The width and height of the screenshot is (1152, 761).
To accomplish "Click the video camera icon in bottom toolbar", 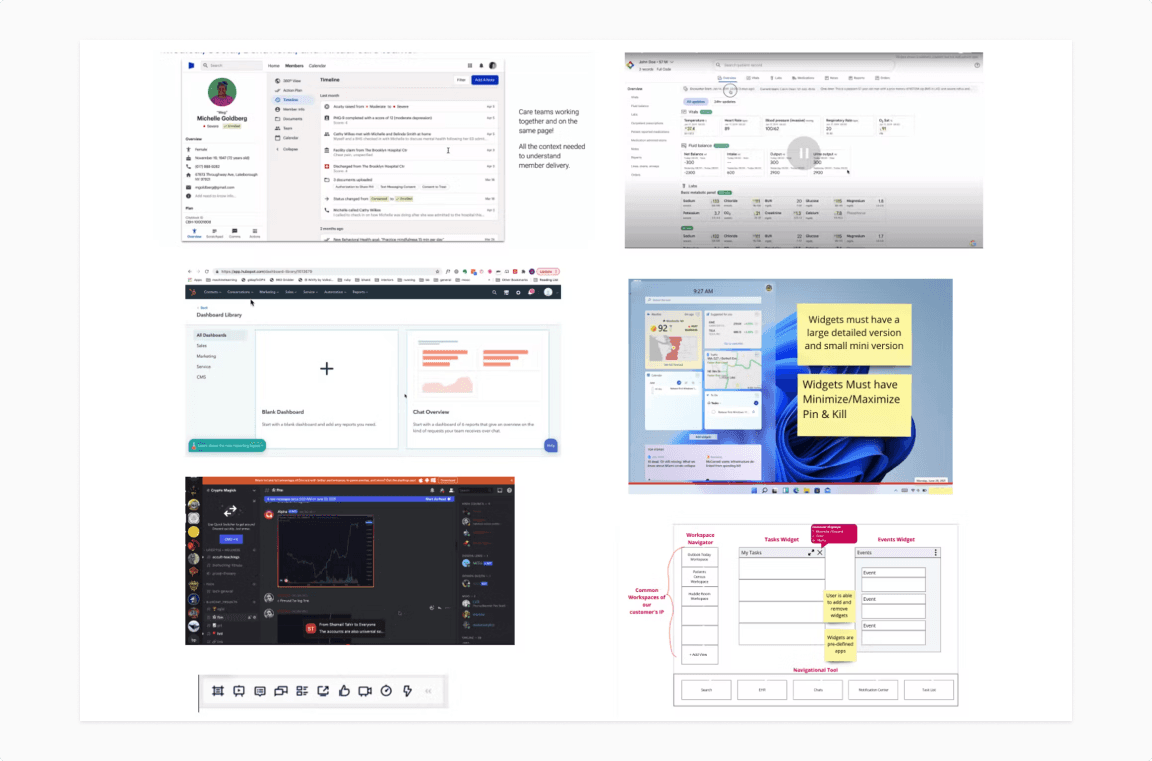I will 365,691.
